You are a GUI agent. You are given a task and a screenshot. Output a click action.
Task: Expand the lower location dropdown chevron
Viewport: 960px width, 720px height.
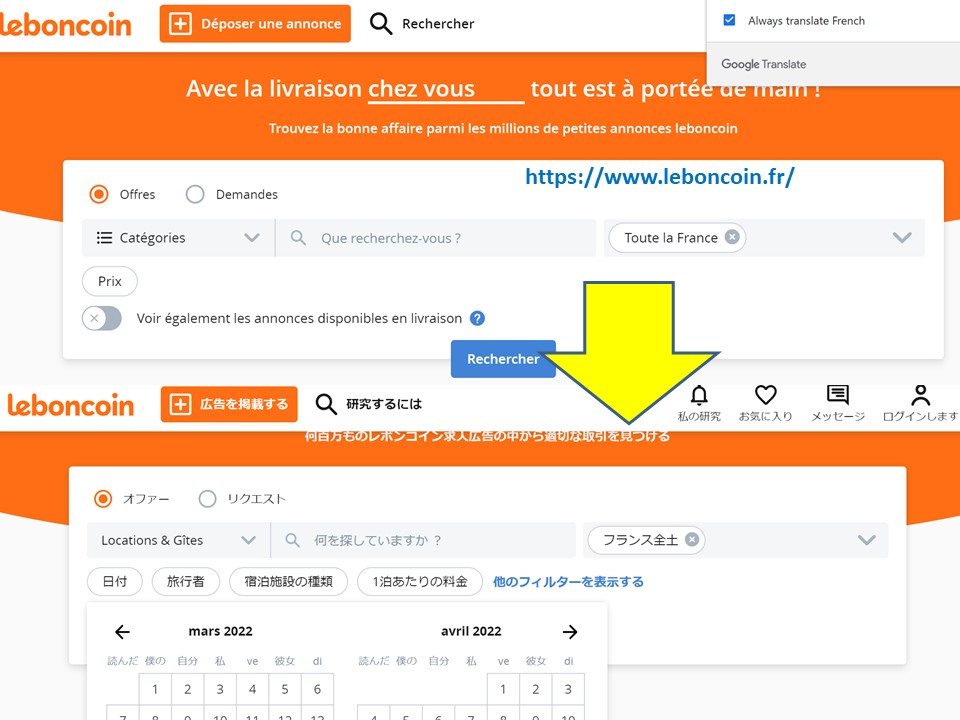(866, 540)
